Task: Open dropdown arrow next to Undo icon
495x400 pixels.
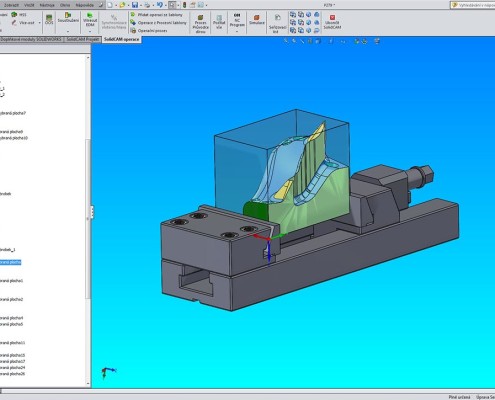Action: pyautogui.click(x=165, y=5)
